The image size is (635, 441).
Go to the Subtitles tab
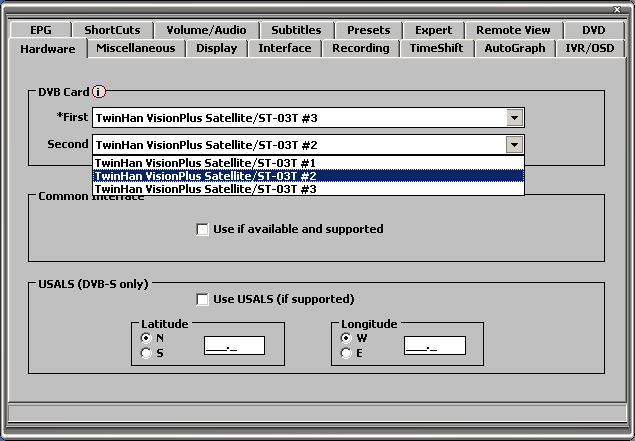296,30
